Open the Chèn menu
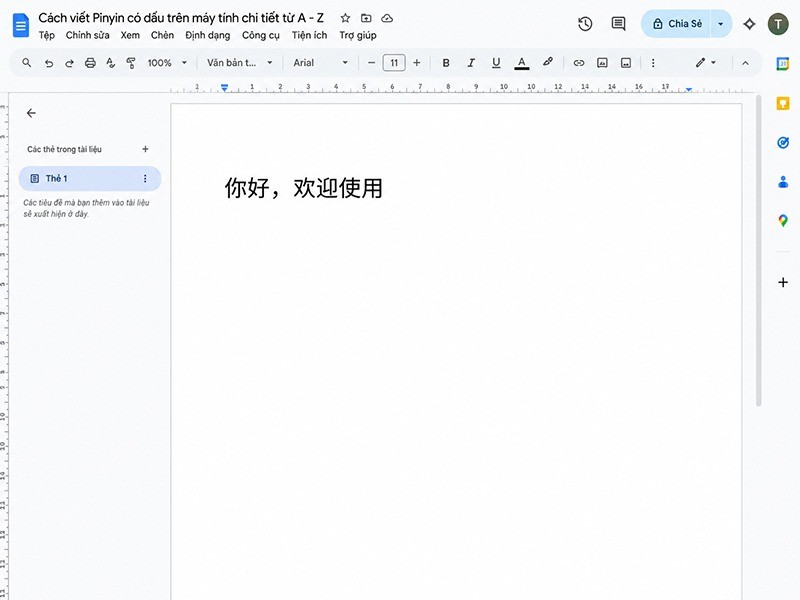800x600 pixels. click(162, 35)
